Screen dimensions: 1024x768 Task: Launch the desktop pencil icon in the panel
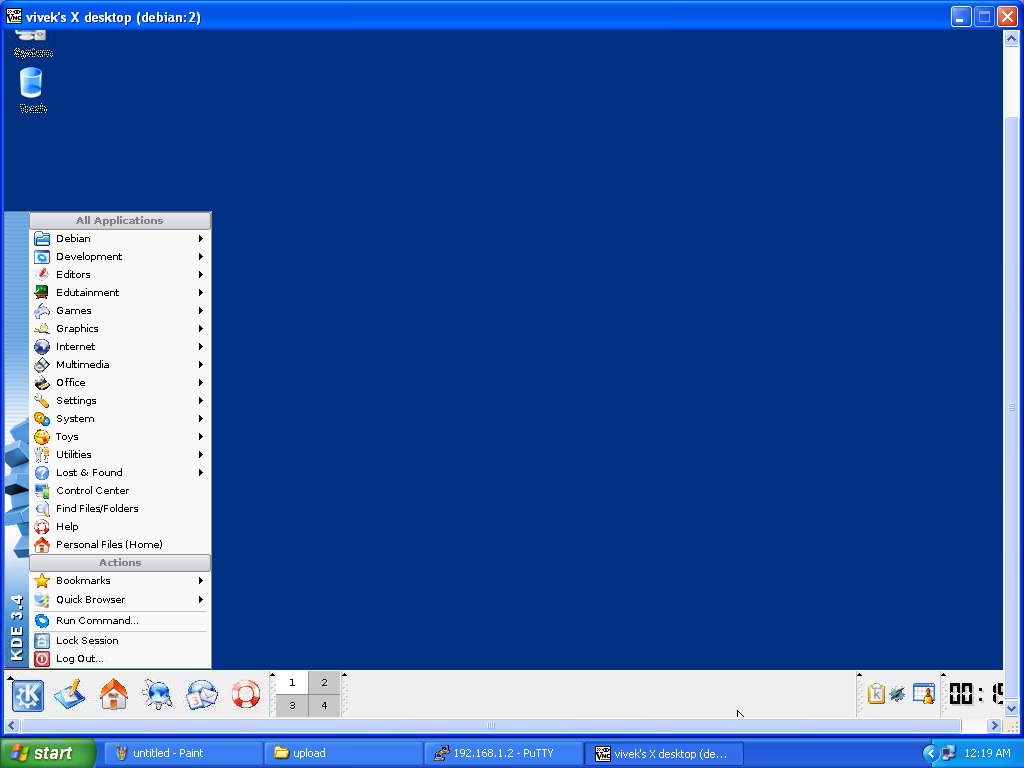coord(70,694)
